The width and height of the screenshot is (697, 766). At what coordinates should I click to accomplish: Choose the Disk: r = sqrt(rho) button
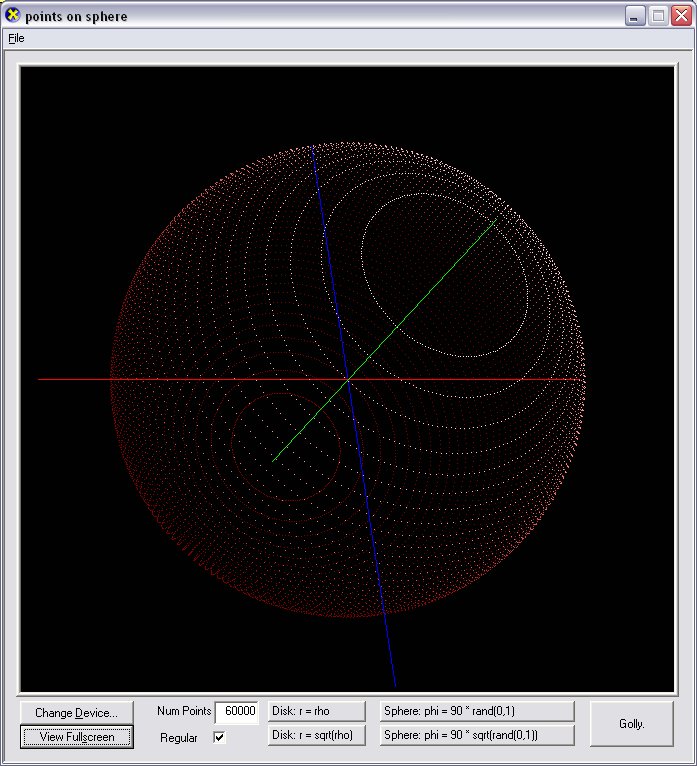point(317,736)
